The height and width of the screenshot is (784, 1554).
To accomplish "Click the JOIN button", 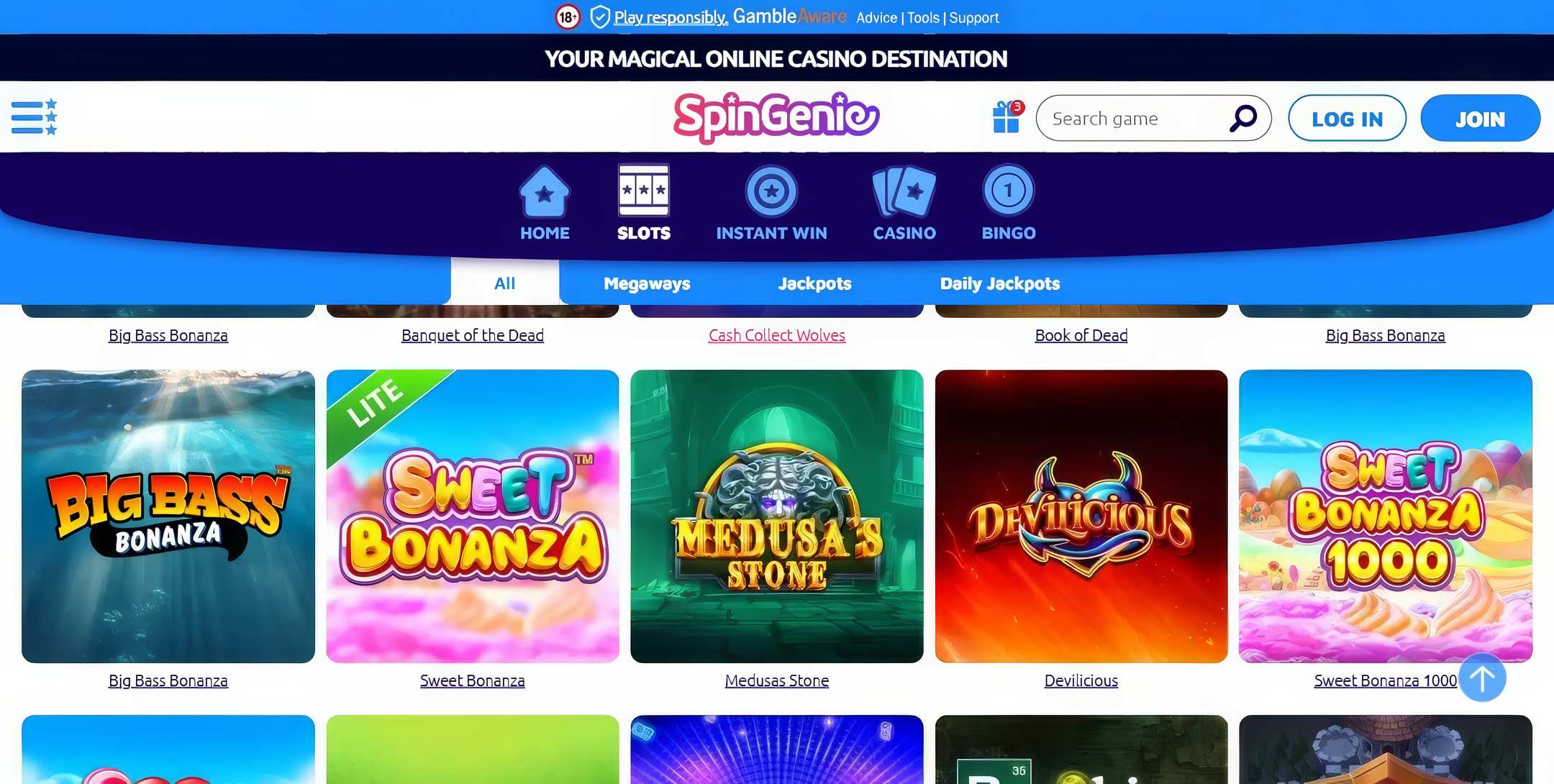I will pos(1480,118).
